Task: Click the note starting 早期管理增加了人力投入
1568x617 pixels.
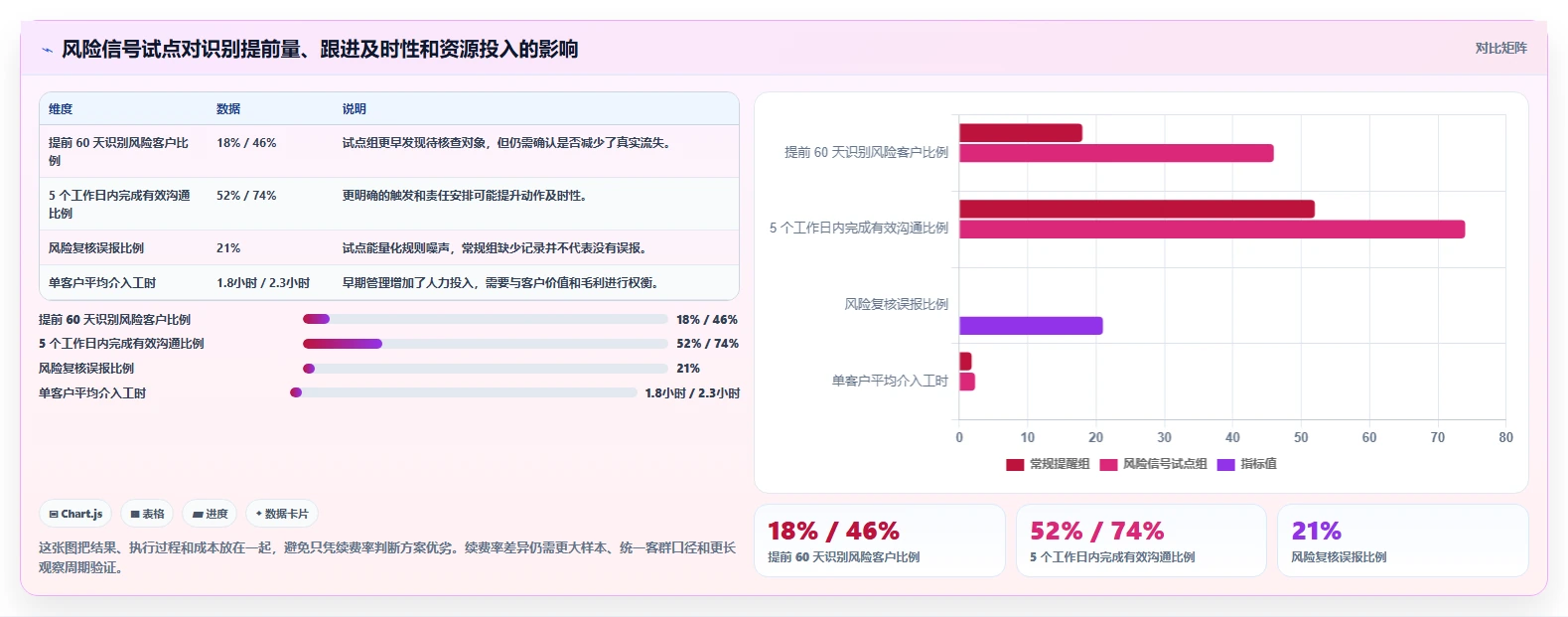Action: [x=502, y=283]
